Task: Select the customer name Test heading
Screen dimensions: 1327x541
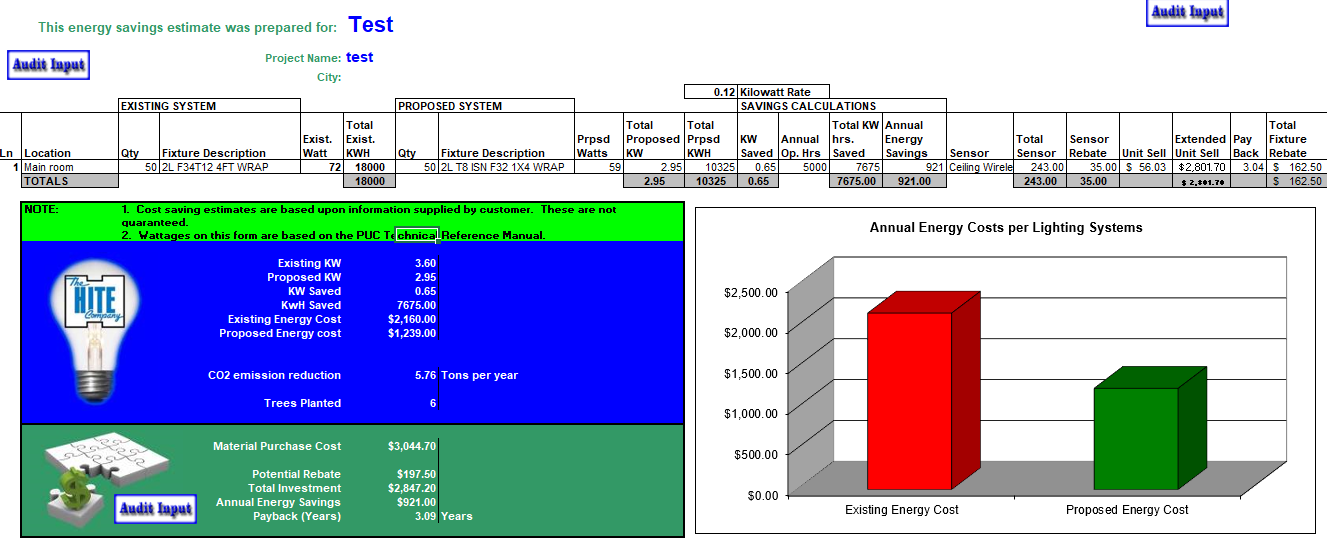Action: point(371,25)
